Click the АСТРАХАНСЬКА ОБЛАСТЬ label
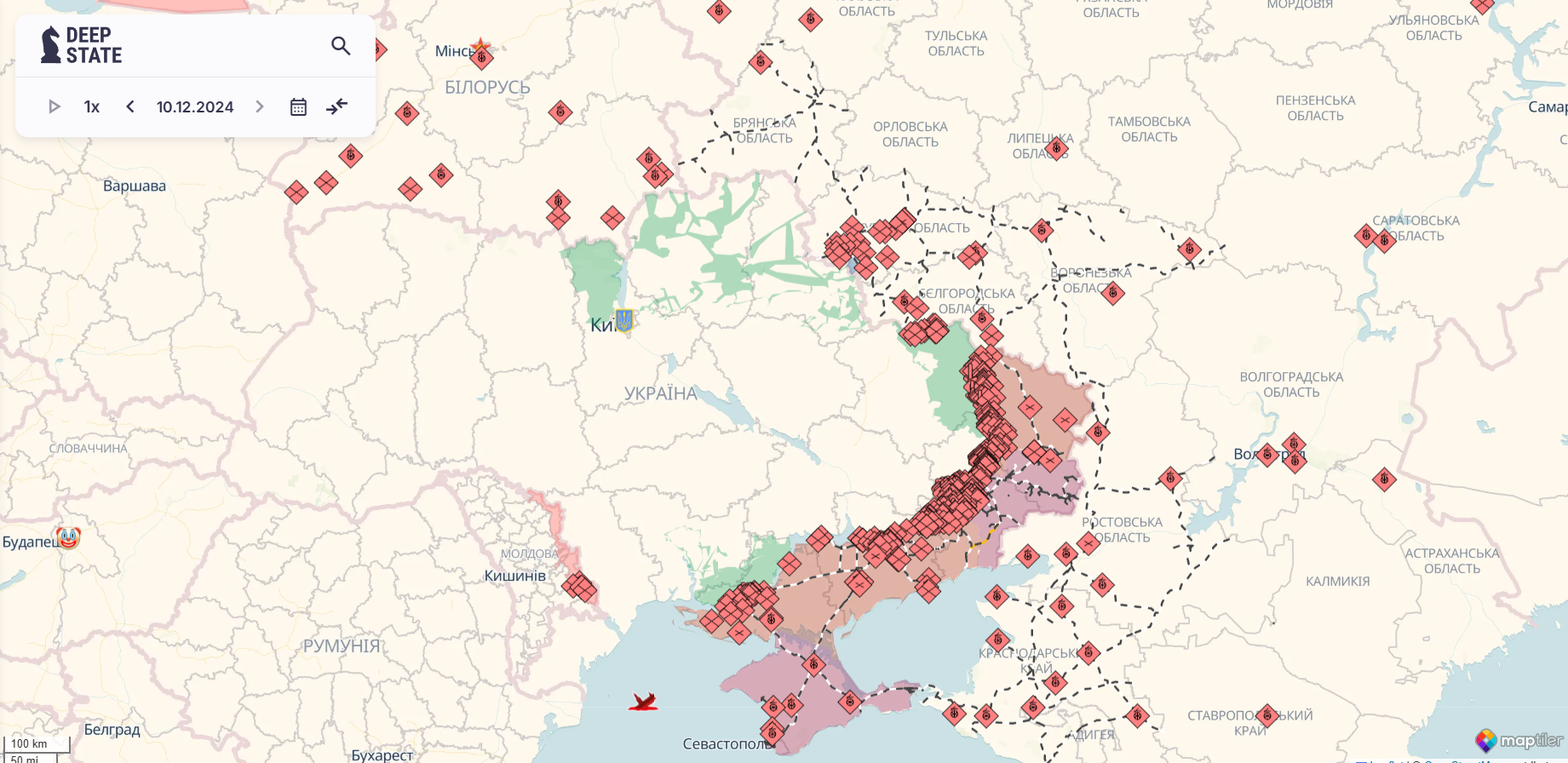 1451,561
